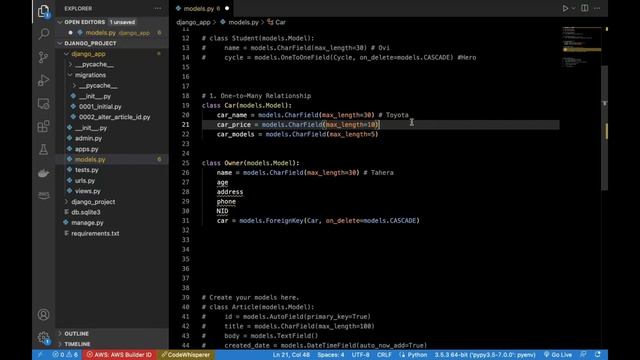Image resolution: width=640 pixels, height=360 pixels.
Task: Collapse the django_app folder
Action: click(x=112, y=54)
